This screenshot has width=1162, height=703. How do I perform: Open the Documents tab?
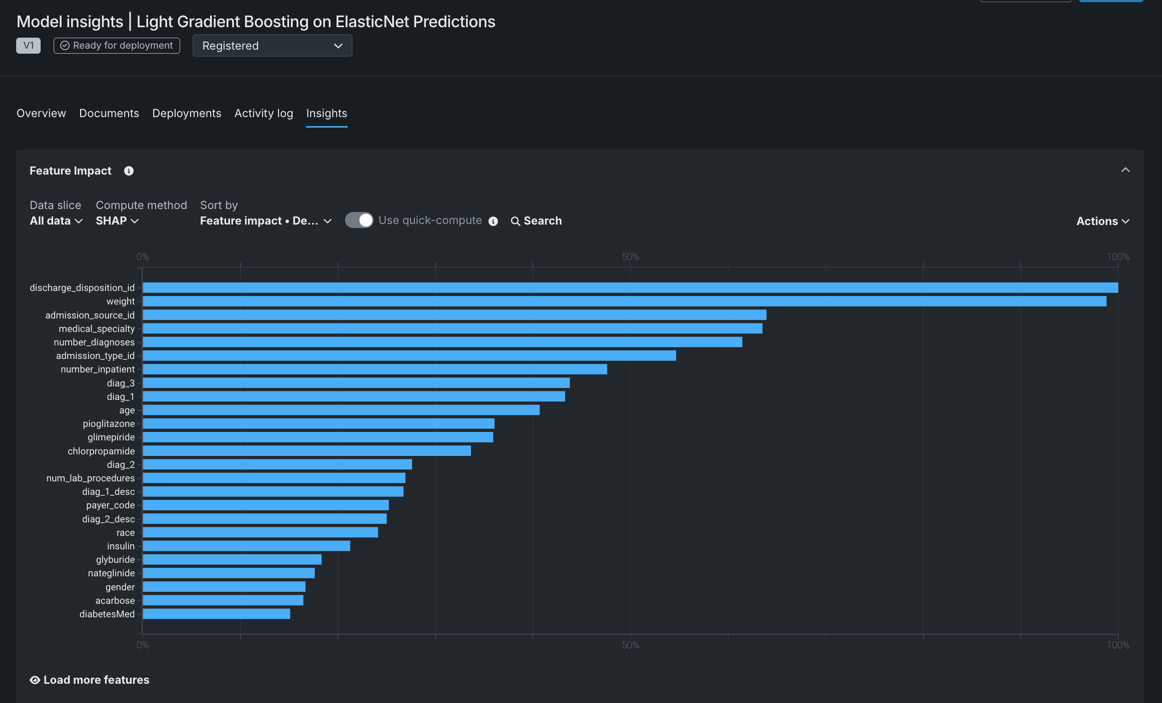click(109, 113)
